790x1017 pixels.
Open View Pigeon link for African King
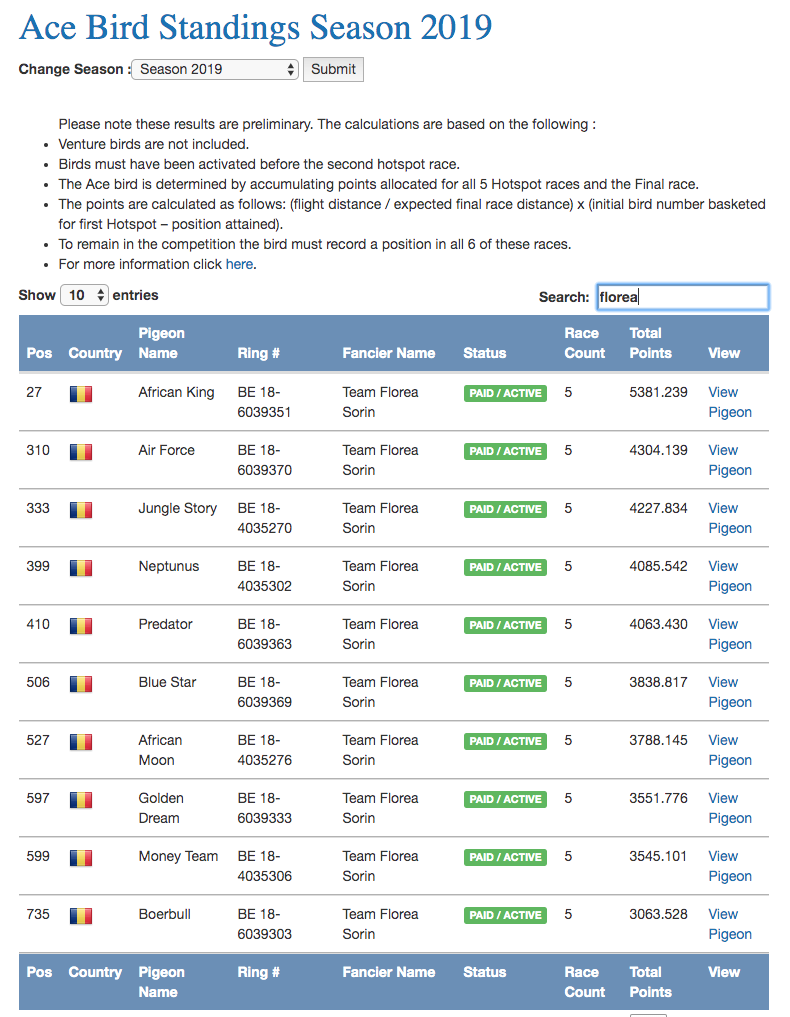[730, 402]
